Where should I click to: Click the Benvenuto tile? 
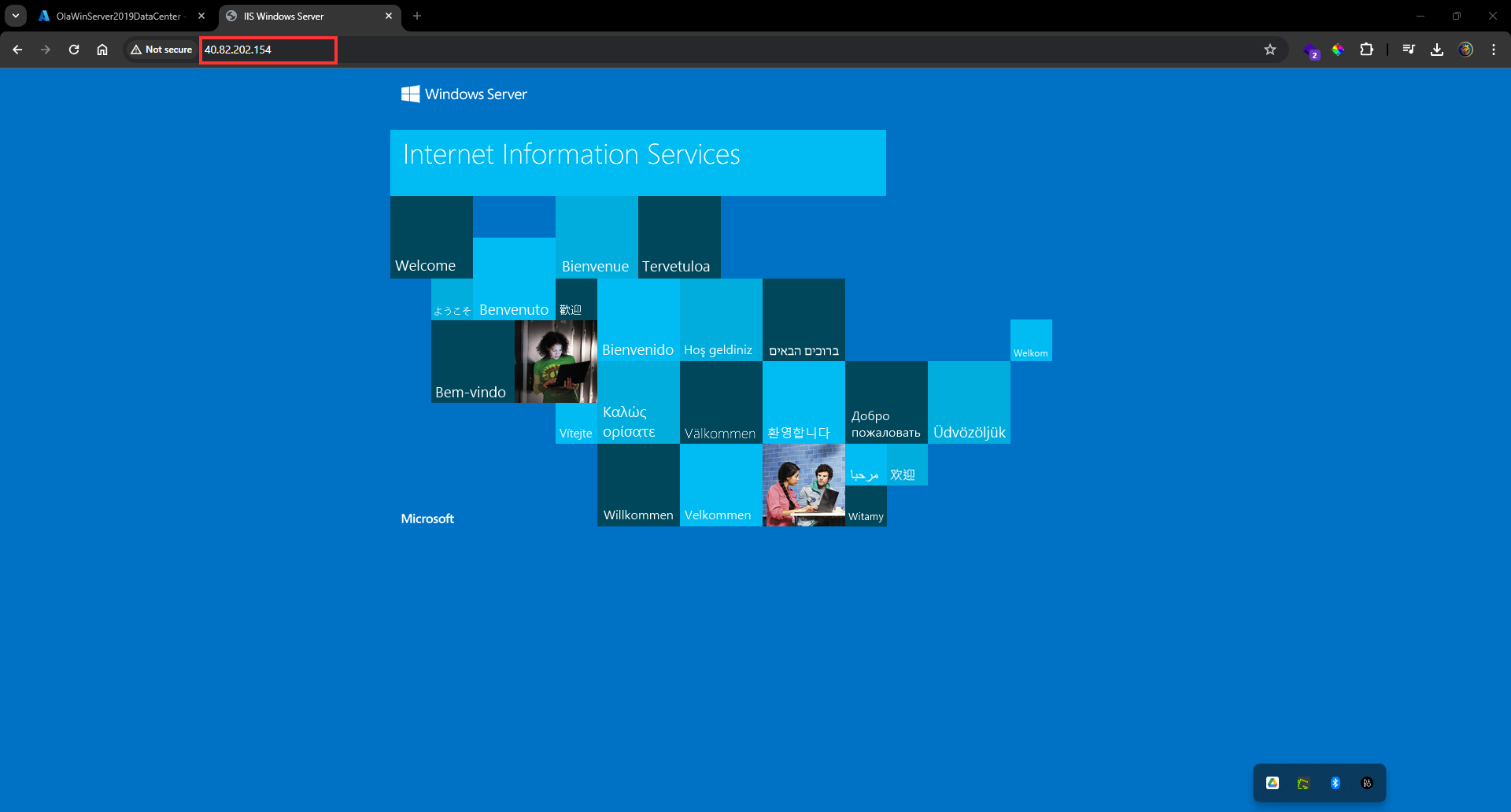(514, 279)
